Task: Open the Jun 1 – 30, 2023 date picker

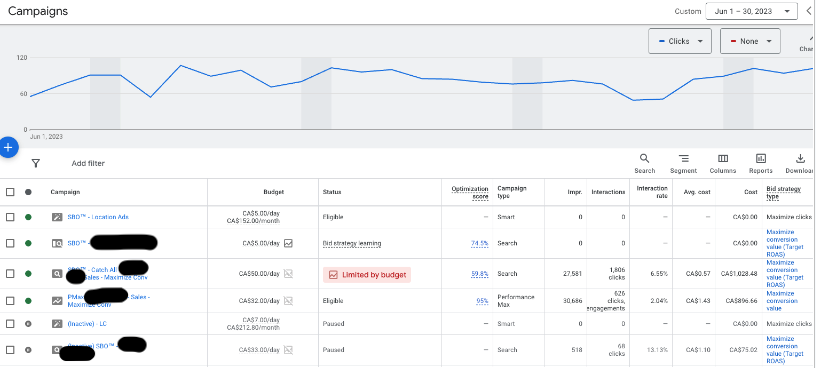Action: click(x=751, y=11)
